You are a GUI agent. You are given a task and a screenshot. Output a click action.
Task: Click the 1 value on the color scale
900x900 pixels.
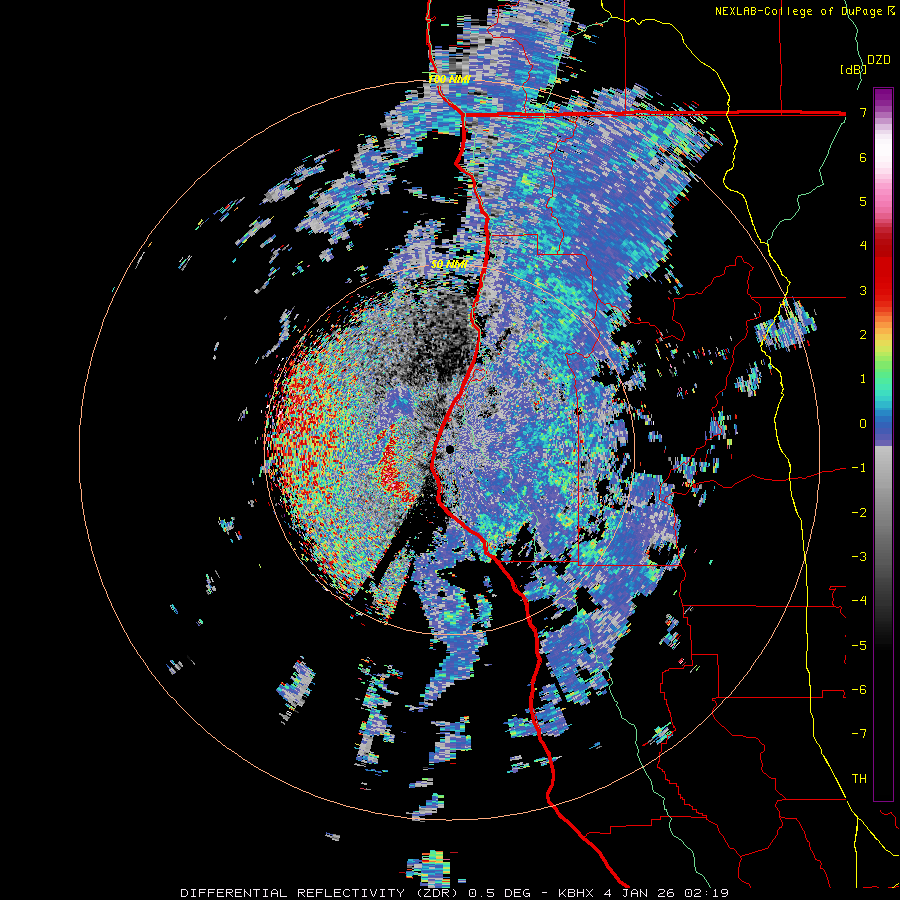pos(863,379)
